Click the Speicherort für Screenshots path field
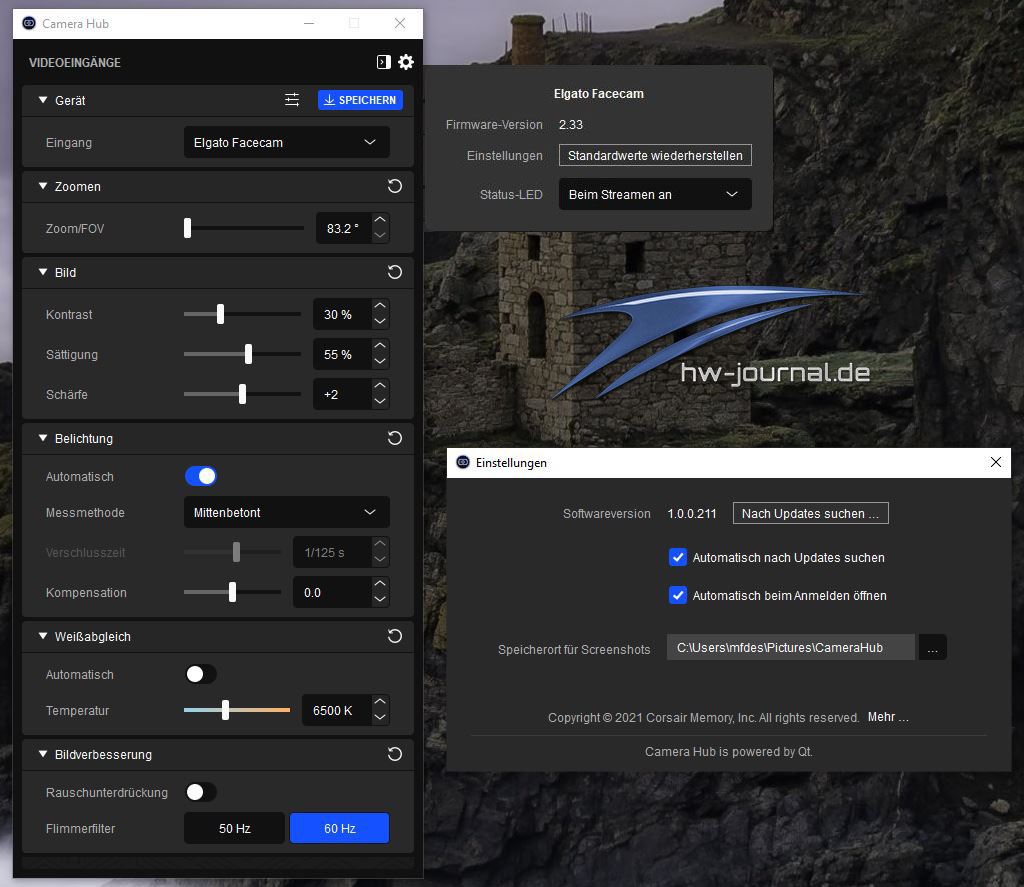The height and width of the screenshot is (887, 1024). [x=790, y=647]
